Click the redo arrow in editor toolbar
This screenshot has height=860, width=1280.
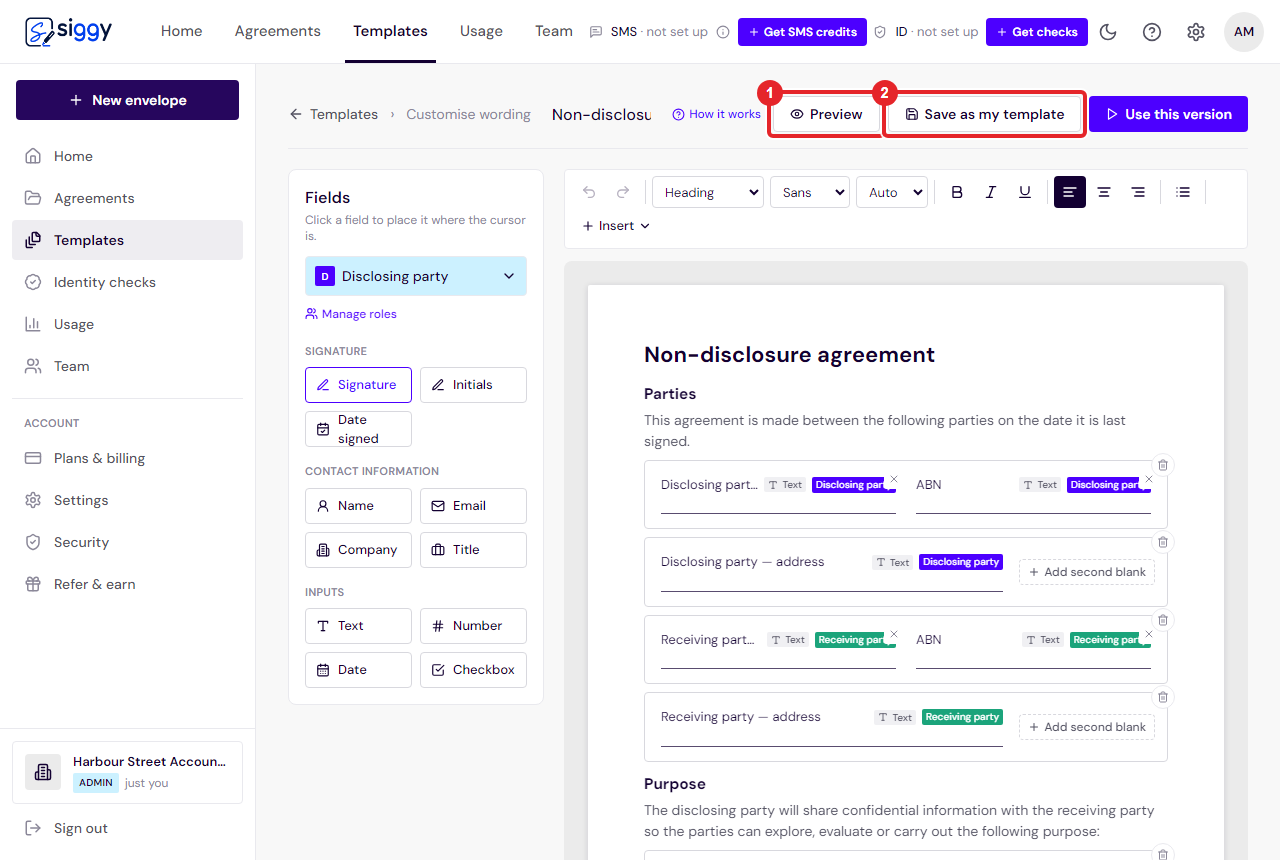pyautogui.click(x=623, y=192)
